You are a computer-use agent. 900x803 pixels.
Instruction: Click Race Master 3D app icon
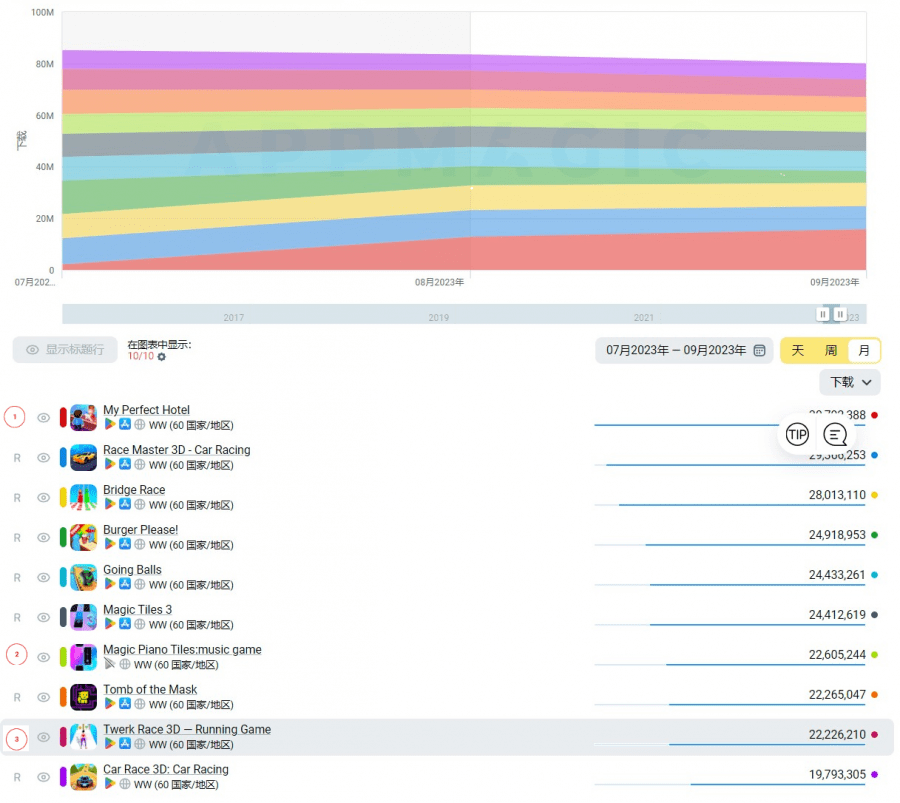coord(84,458)
